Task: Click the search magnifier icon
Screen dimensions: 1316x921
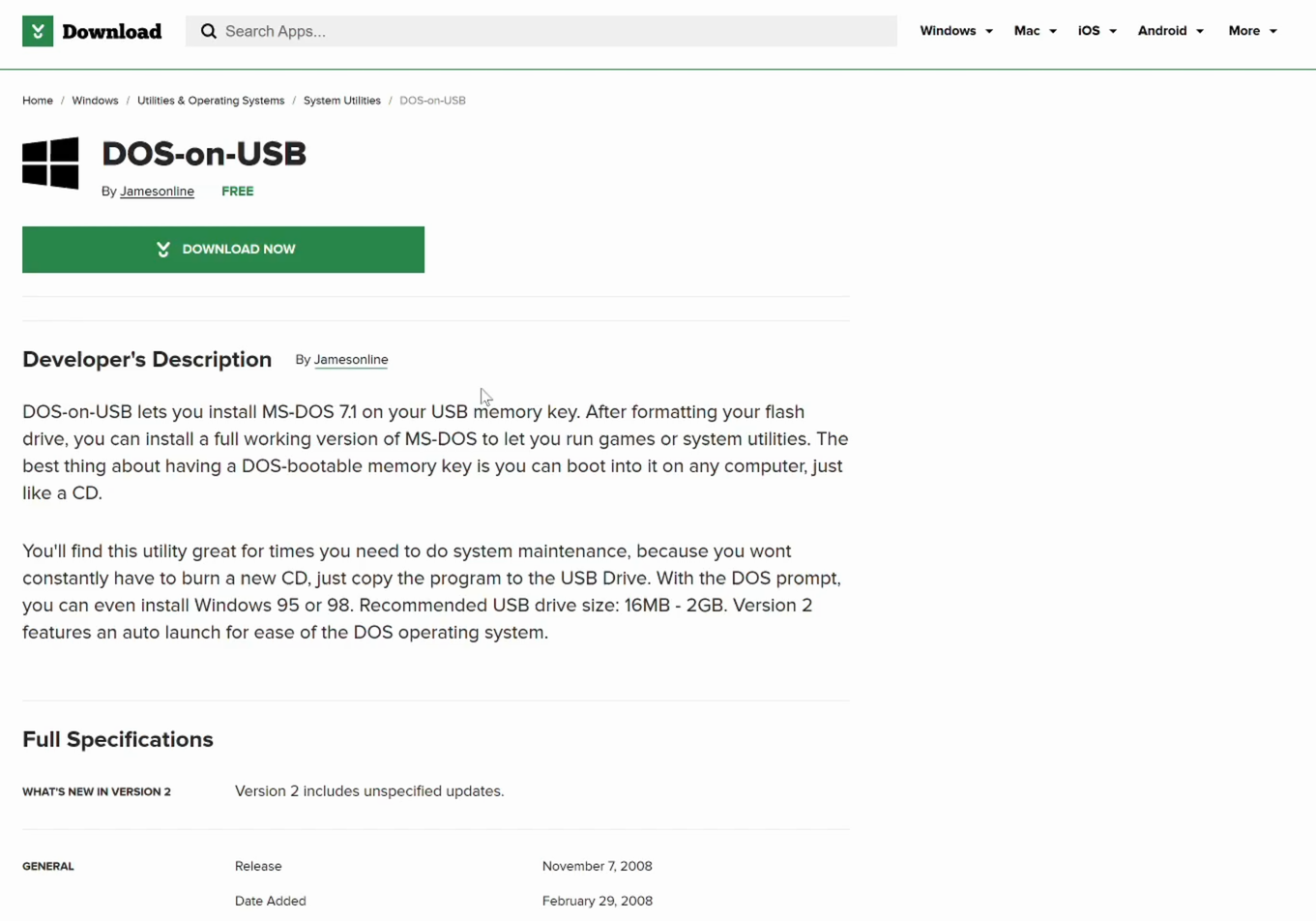Action: 209,31
